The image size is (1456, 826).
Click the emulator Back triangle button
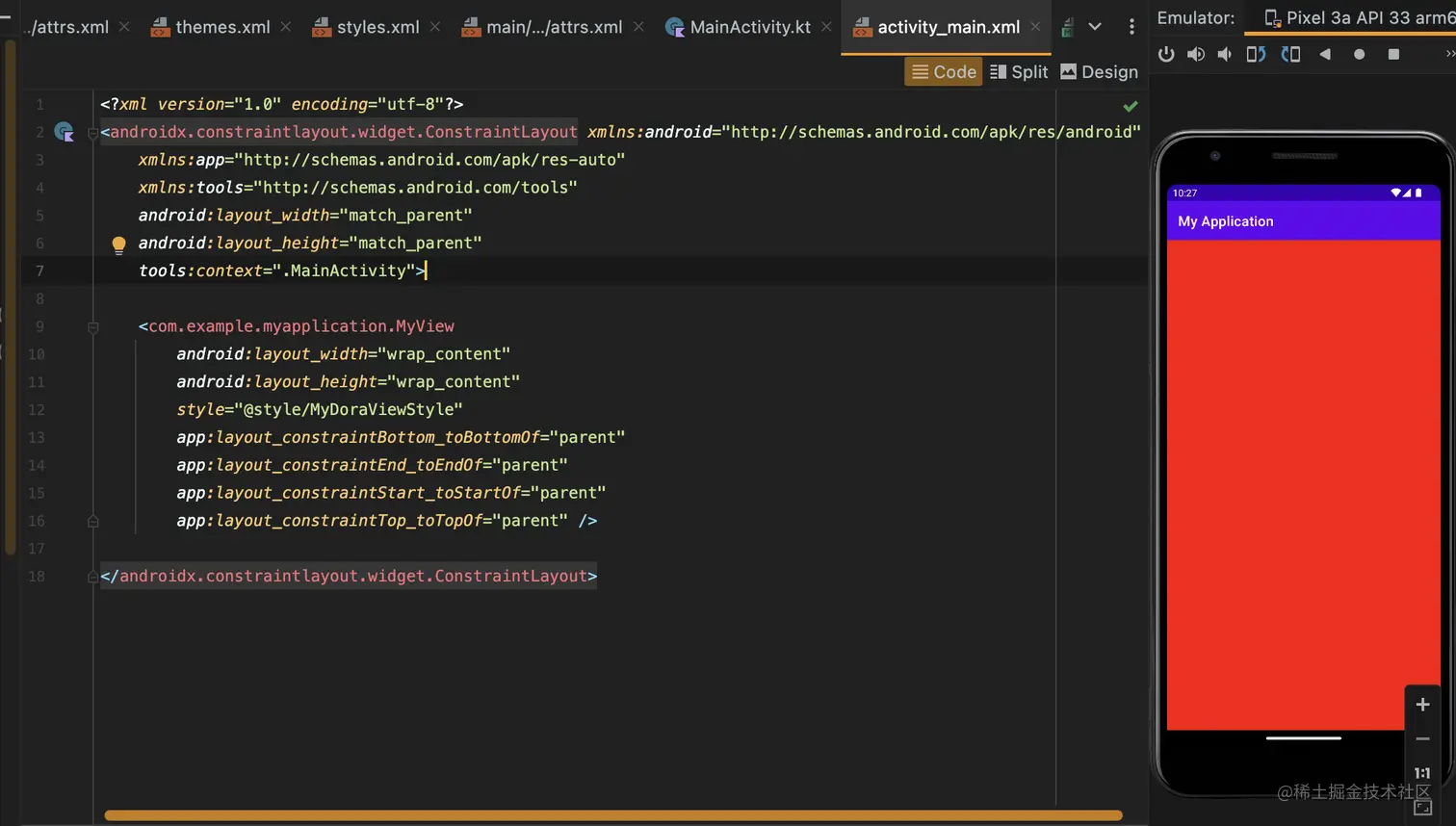1325,54
